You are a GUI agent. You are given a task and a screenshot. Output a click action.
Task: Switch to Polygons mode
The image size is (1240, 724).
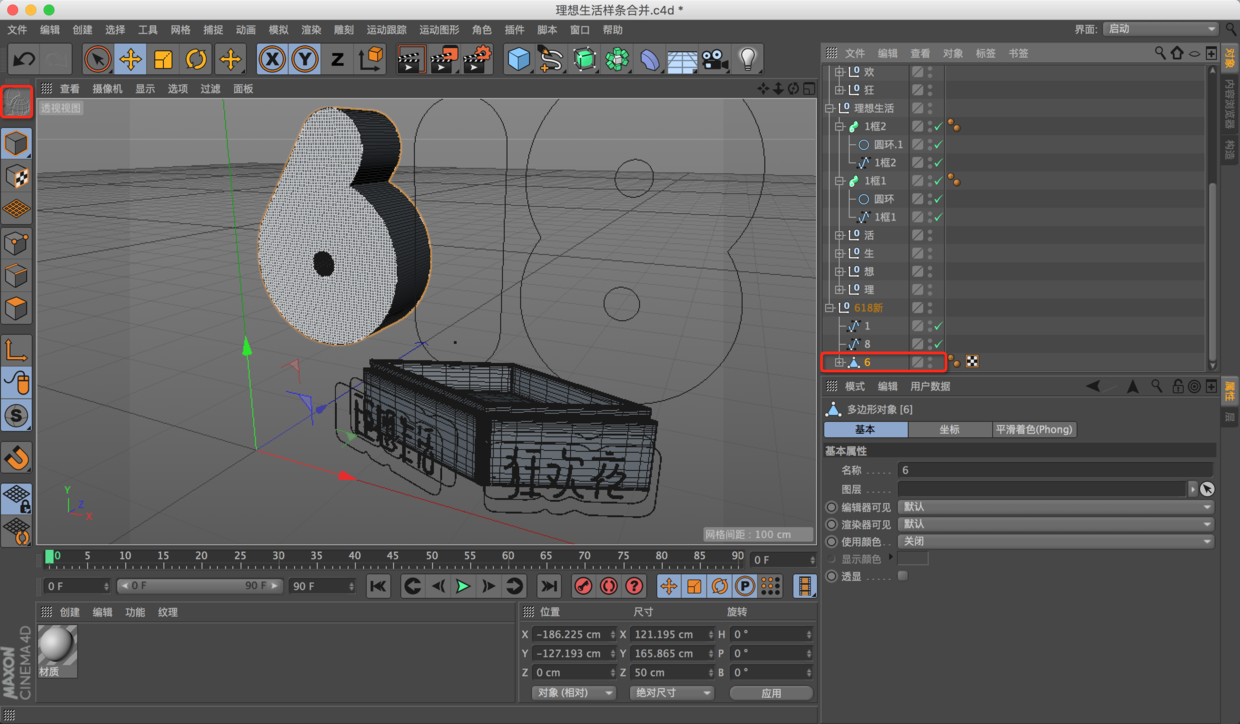(x=17, y=308)
